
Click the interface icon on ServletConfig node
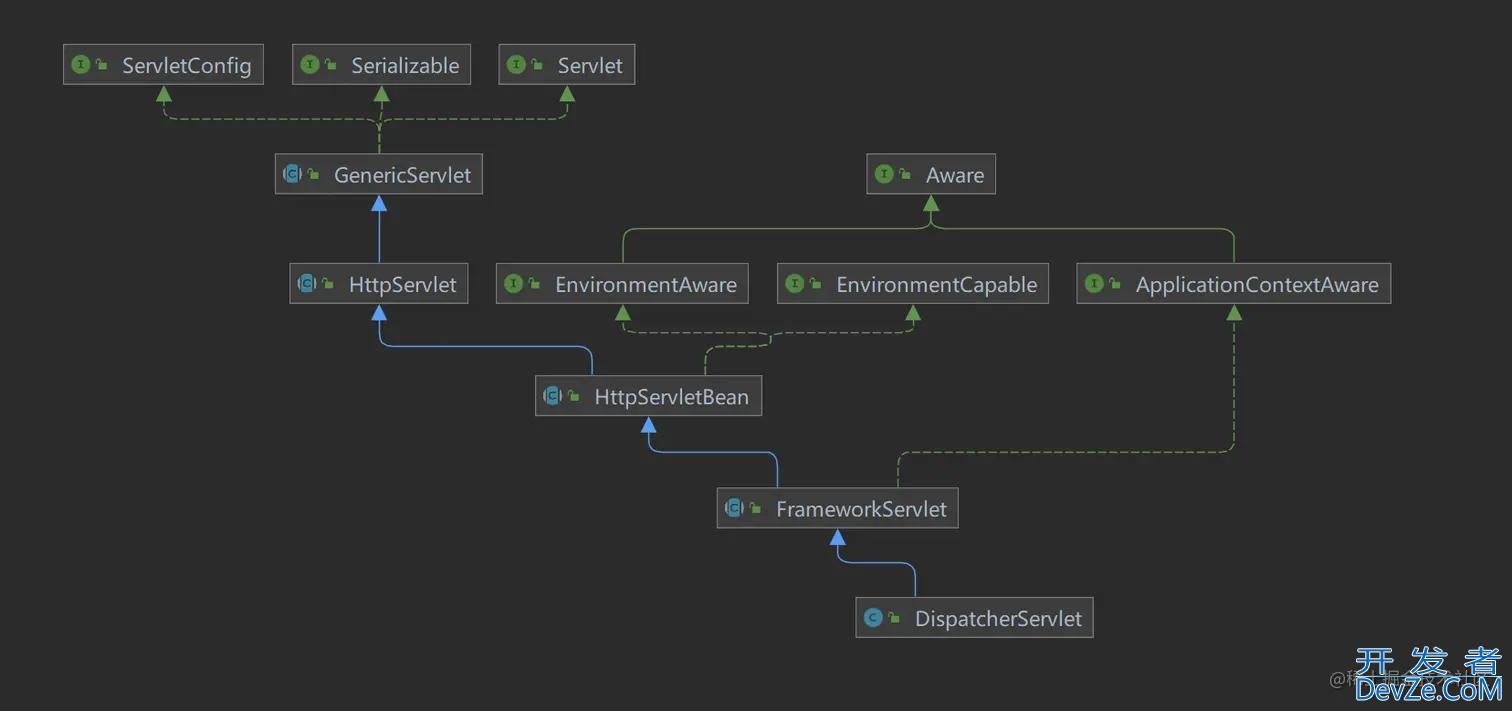(x=80, y=64)
